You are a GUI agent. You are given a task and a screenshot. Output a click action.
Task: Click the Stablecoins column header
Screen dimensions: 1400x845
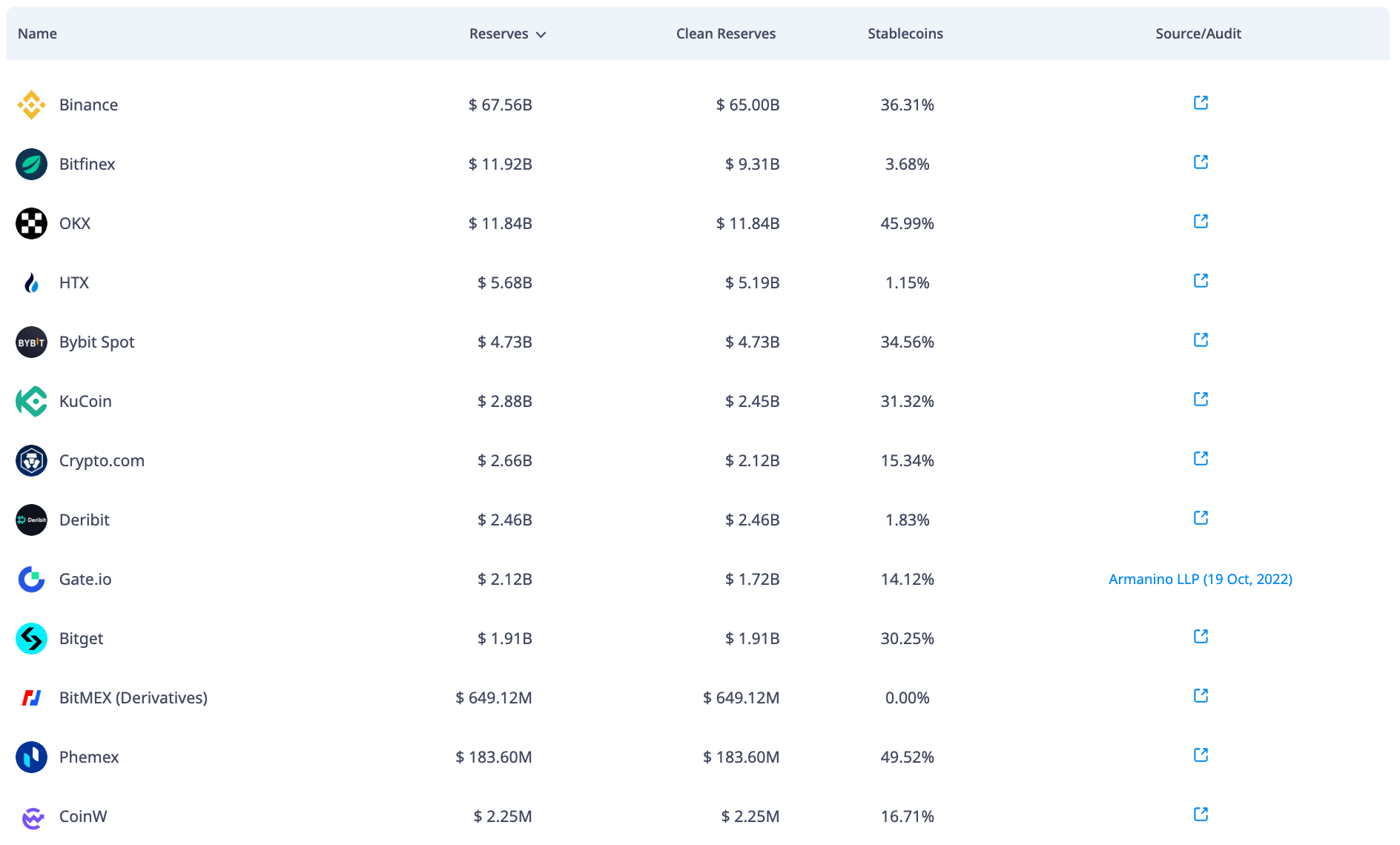(x=905, y=33)
